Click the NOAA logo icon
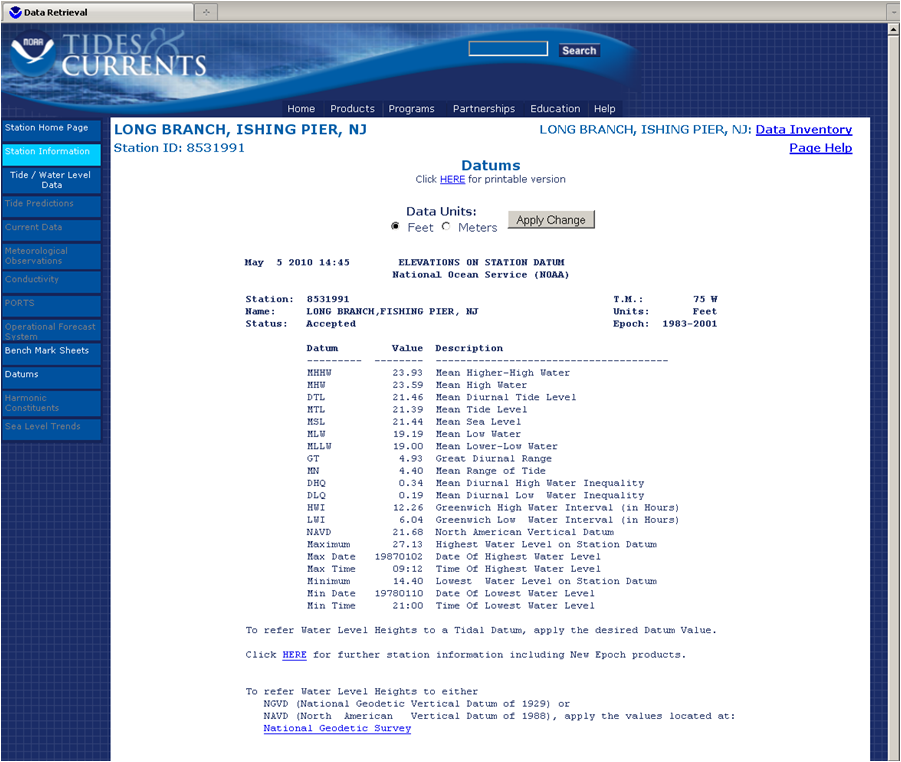Viewport: 901px width, 762px height. [33, 53]
